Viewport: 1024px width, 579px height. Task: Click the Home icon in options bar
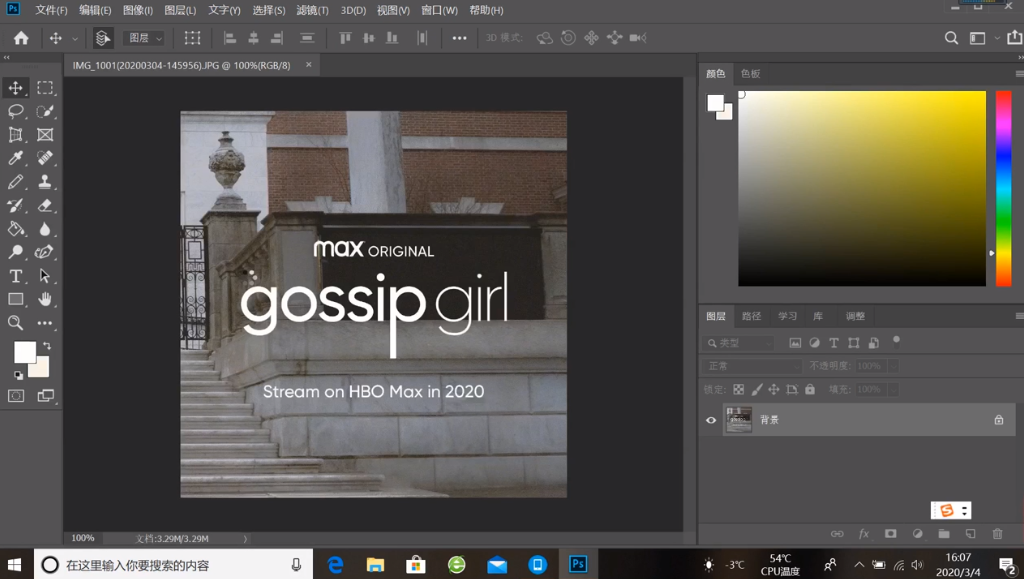(x=21, y=38)
